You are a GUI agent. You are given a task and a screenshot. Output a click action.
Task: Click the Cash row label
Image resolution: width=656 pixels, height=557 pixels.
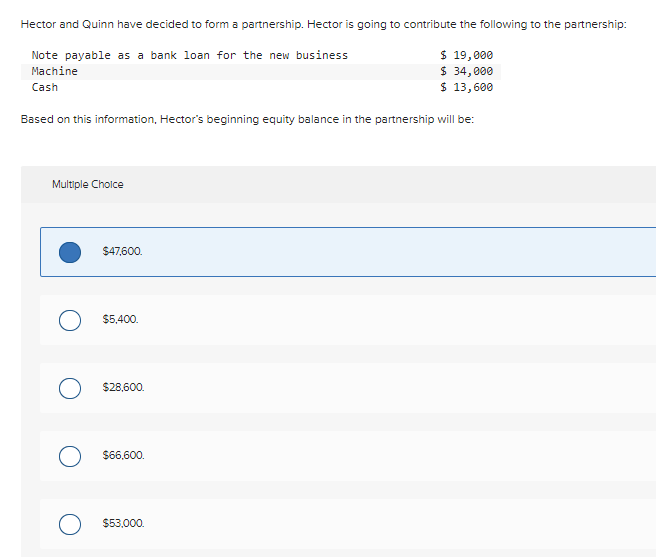point(45,87)
